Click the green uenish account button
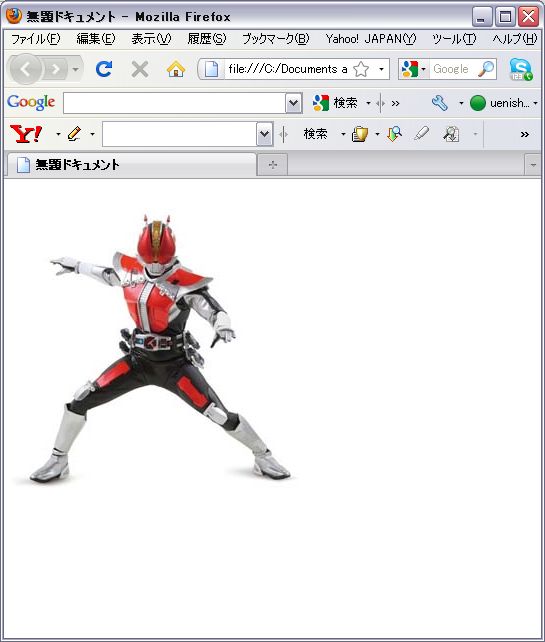Viewport: 545px width, 642px height. 499,103
